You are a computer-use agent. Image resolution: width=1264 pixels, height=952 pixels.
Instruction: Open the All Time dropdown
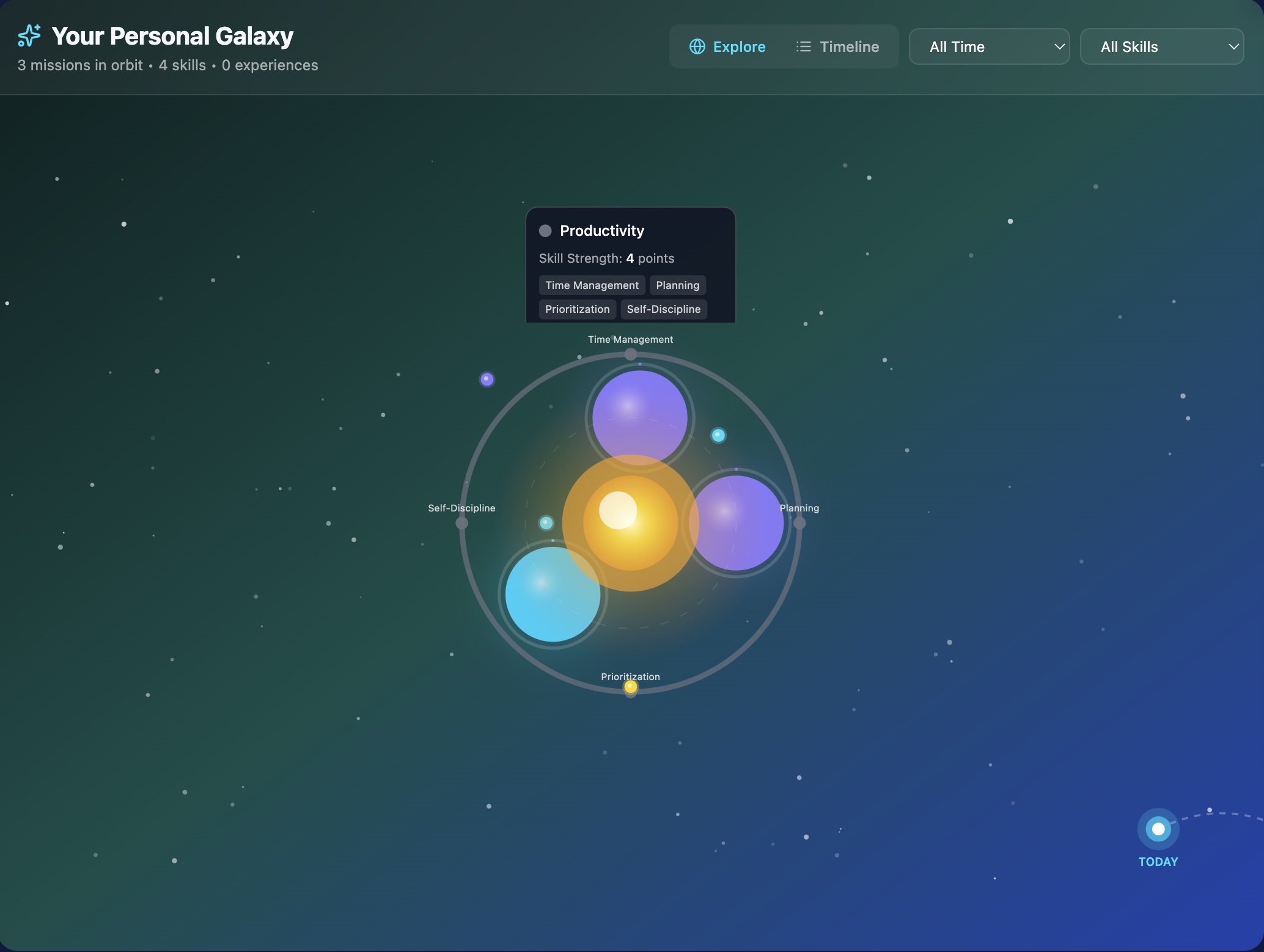(988, 46)
